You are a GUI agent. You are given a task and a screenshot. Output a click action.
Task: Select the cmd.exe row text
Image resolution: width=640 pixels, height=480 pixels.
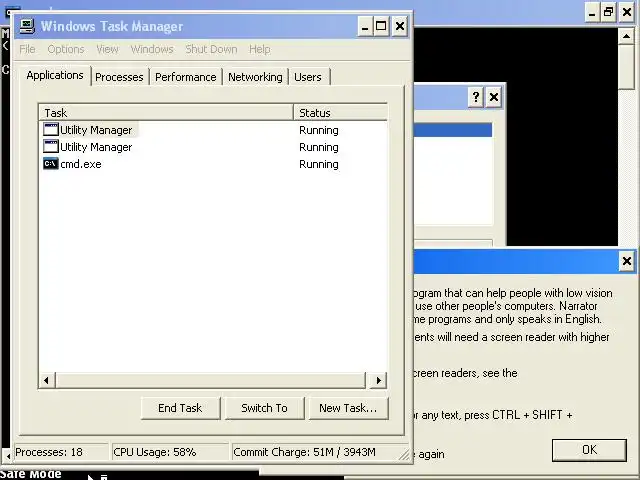tap(81, 164)
